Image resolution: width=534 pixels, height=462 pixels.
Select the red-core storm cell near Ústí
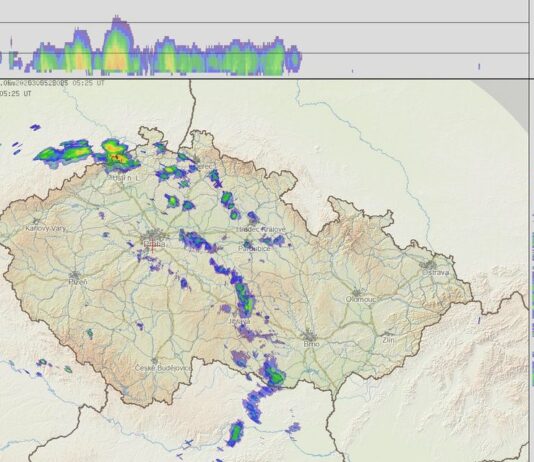coord(116,156)
